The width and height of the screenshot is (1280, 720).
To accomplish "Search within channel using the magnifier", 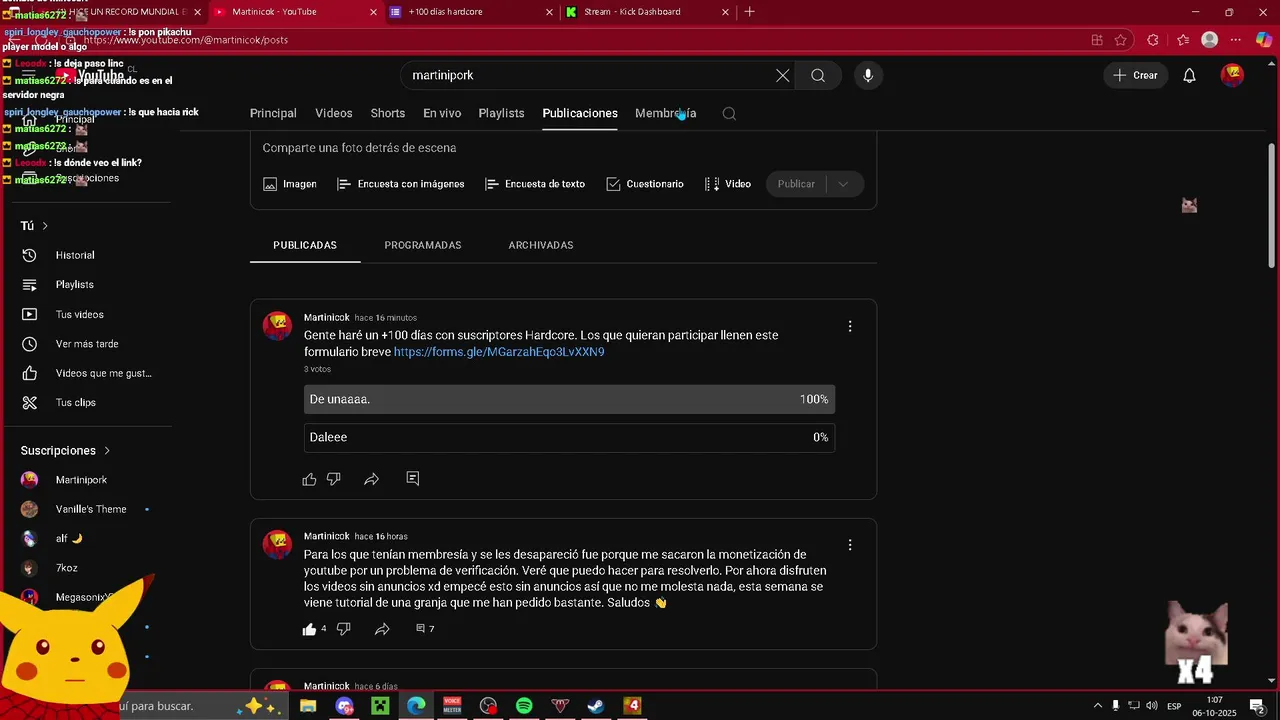I will (729, 113).
